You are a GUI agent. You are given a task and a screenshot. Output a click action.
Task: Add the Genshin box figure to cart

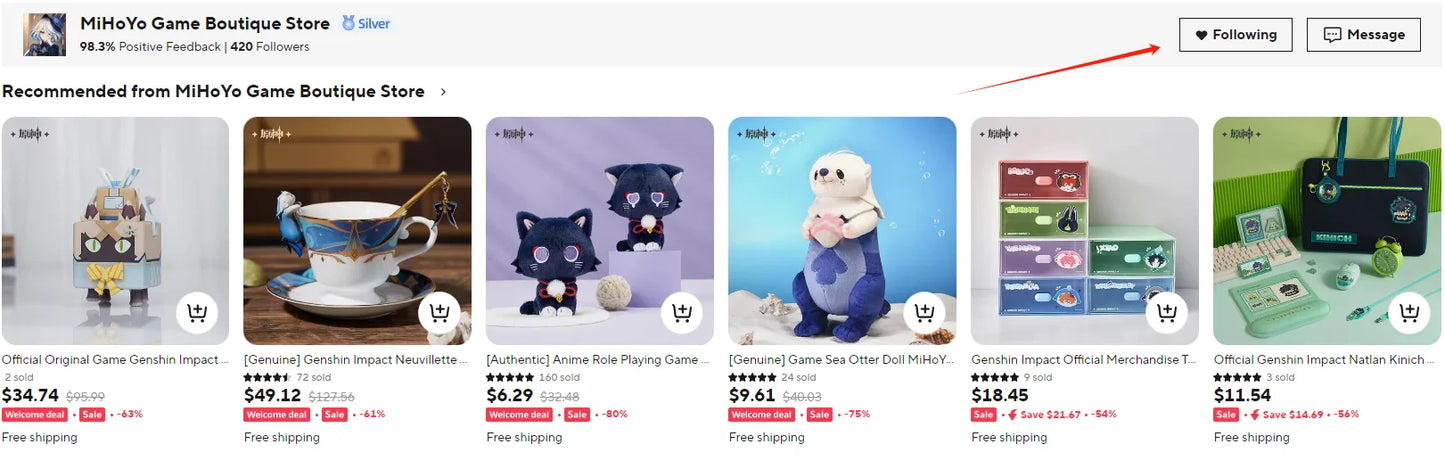click(197, 313)
